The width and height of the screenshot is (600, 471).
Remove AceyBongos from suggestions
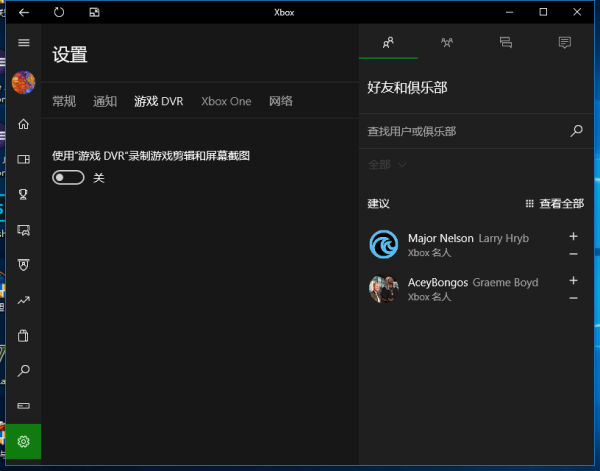[x=573, y=298]
